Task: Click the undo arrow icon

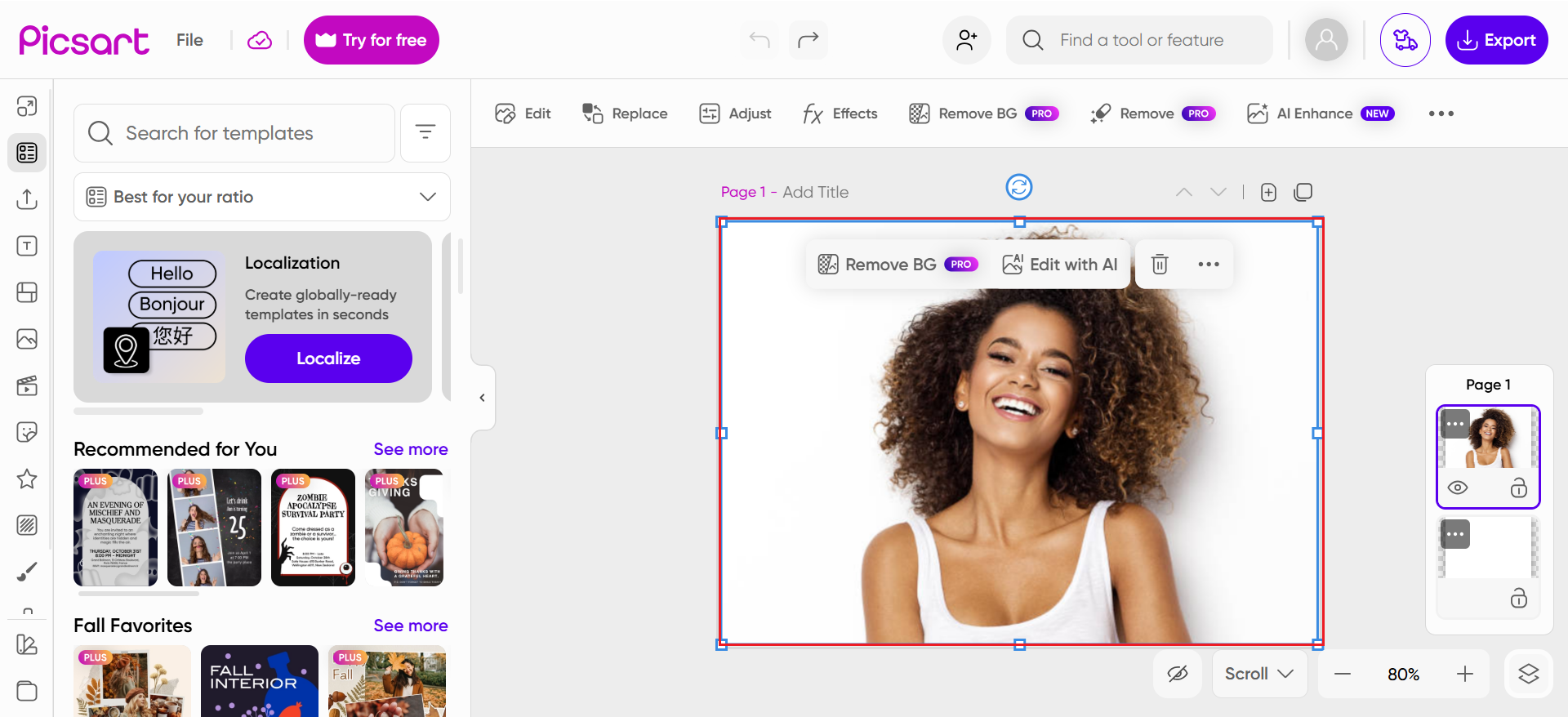Action: (759, 40)
